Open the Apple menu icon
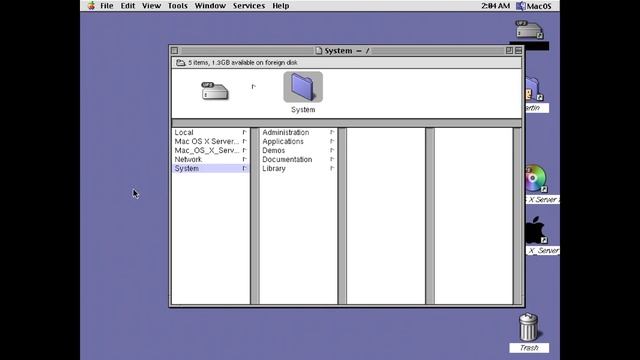 click(91, 6)
